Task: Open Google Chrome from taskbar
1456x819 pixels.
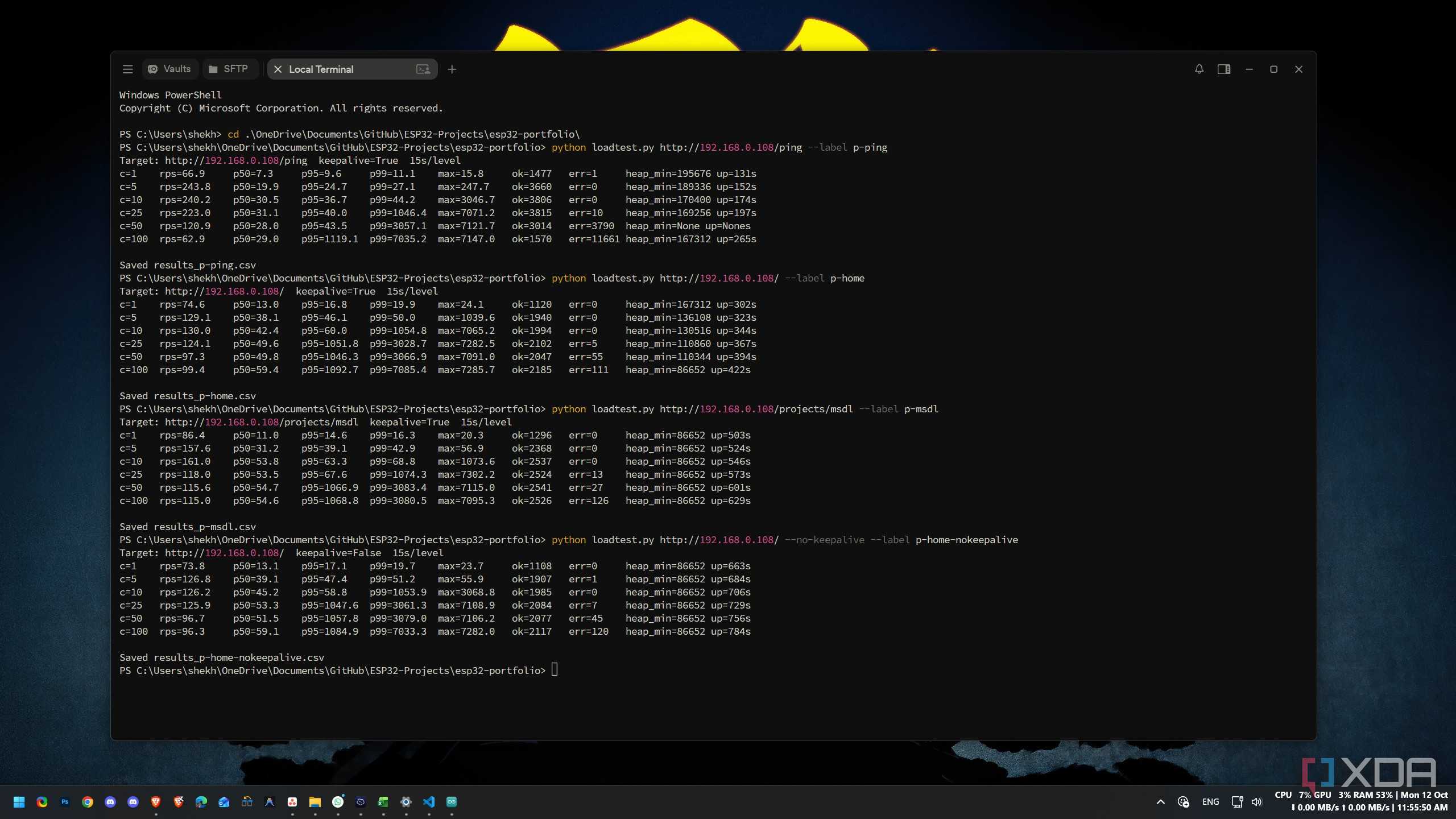Action: pyautogui.click(x=87, y=802)
